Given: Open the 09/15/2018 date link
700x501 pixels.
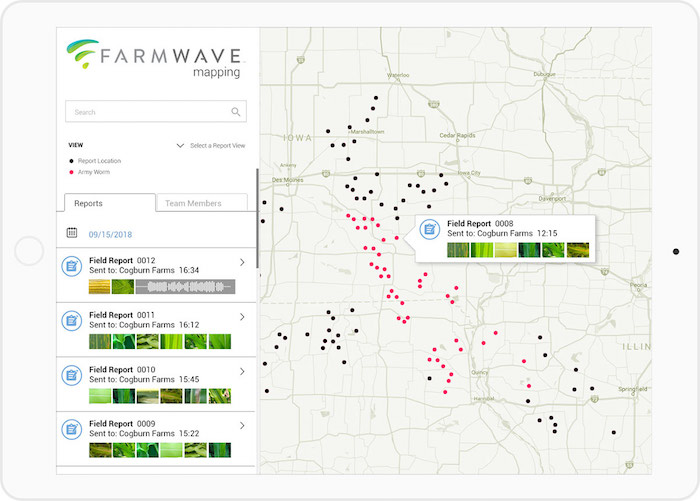Looking at the screenshot, I should pyautogui.click(x=111, y=233).
